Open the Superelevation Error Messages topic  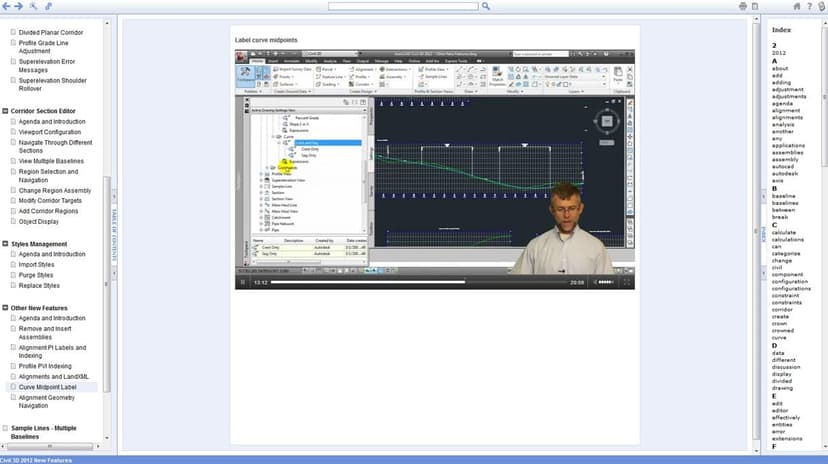pos(46,65)
